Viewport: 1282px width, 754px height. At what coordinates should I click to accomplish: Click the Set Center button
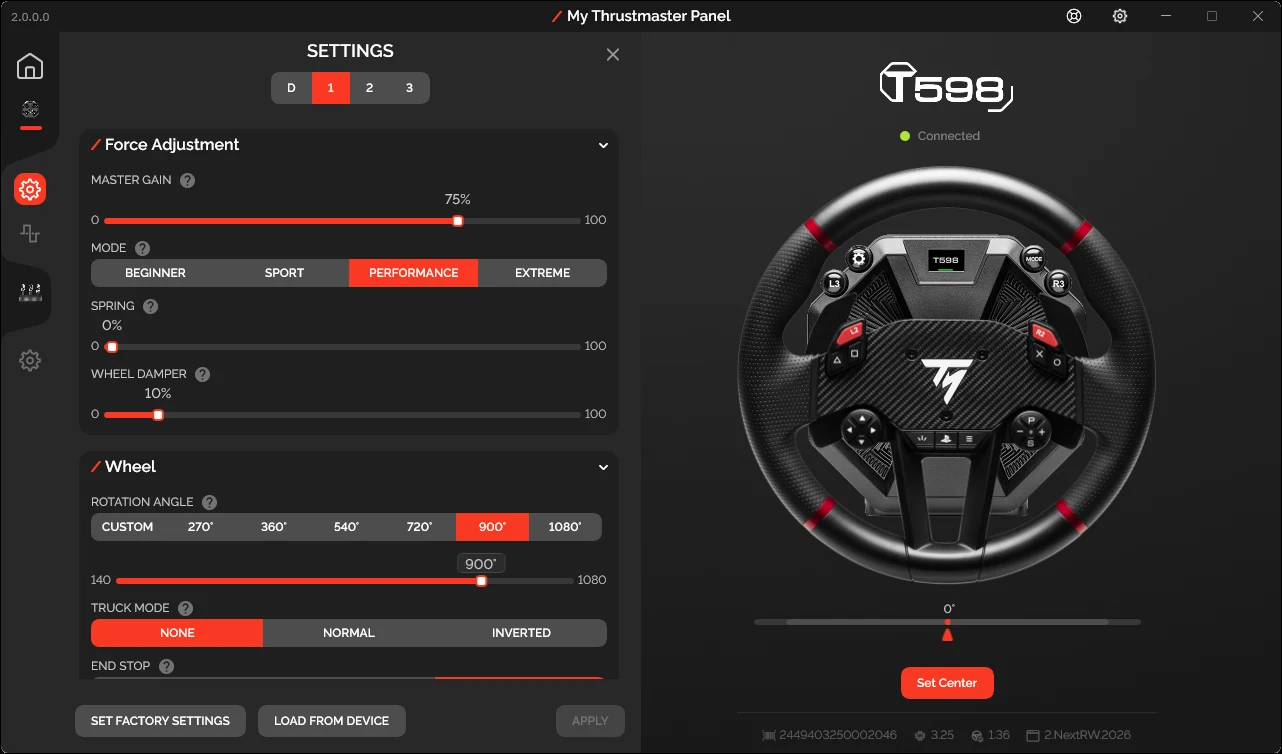(x=947, y=683)
